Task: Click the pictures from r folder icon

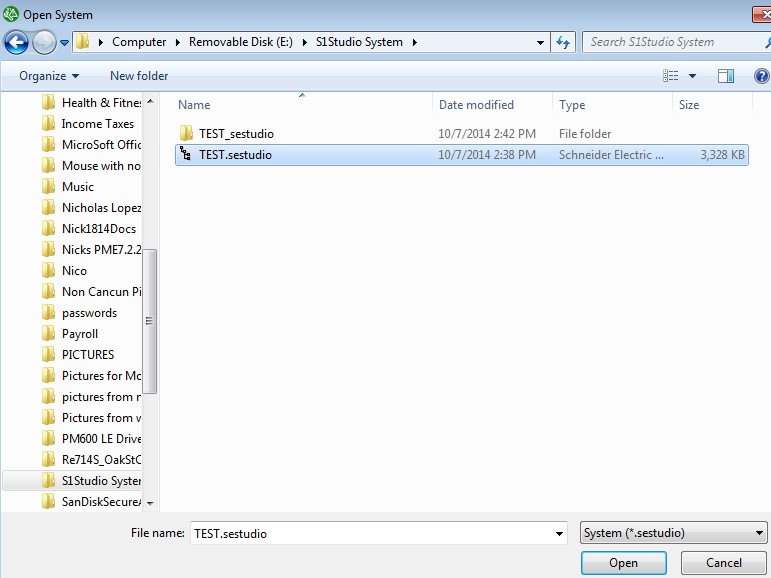Action: tap(48, 396)
